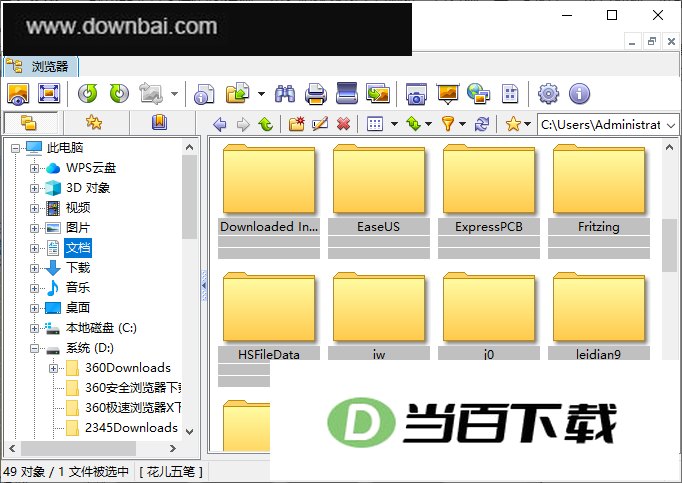This screenshot has height=483, width=682.
Task: Open the view mode dropdown arrow
Action: 394,124
